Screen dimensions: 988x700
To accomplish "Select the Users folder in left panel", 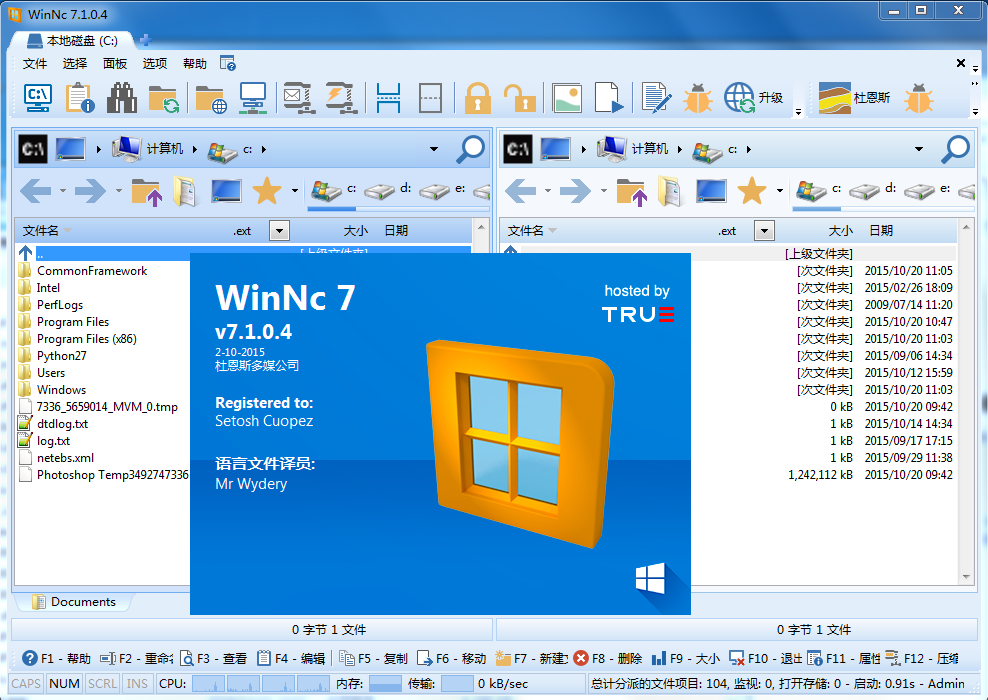I will tap(51, 373).
